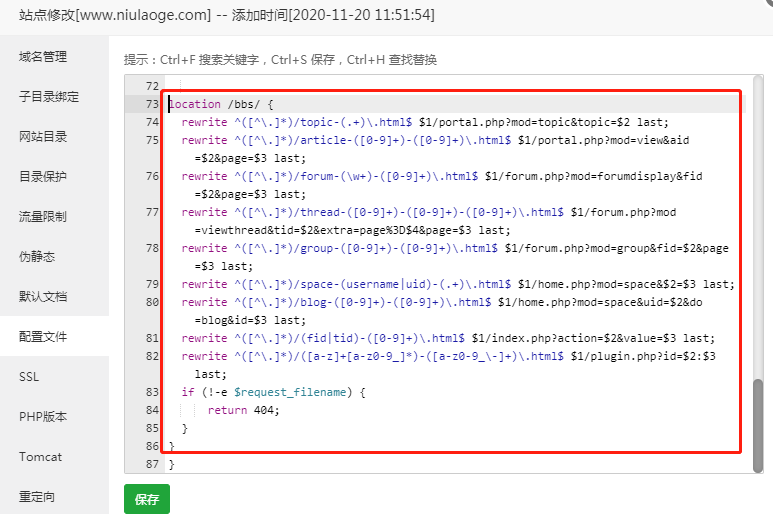773x514 pixels.
Task: Click line number 83 in gutter
Action: click(x=152, y=392)
